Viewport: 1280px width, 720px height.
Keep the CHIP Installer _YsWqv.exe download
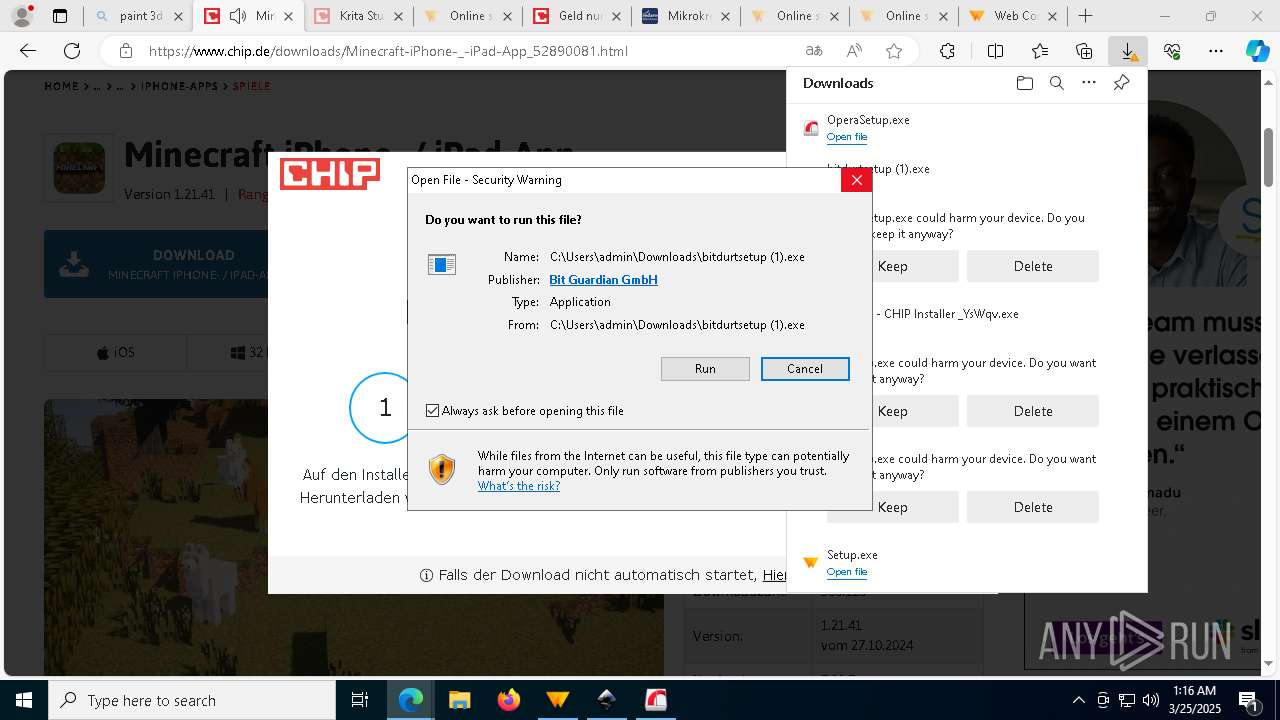click(x=892, y=411)
